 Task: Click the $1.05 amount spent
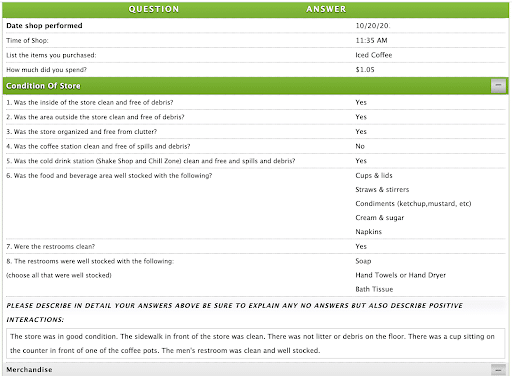click(x=365, y=70)
